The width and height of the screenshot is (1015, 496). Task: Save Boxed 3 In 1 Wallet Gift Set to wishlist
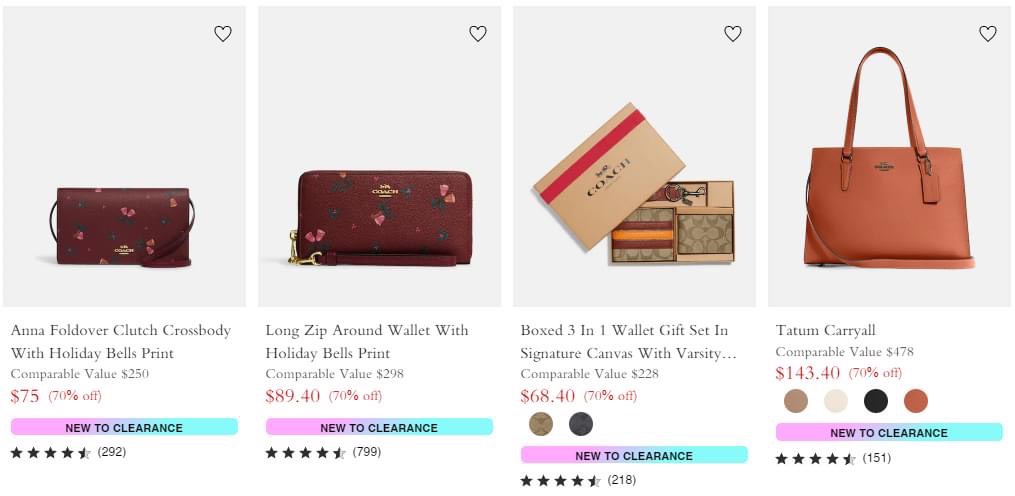click(x=733, y=34)
